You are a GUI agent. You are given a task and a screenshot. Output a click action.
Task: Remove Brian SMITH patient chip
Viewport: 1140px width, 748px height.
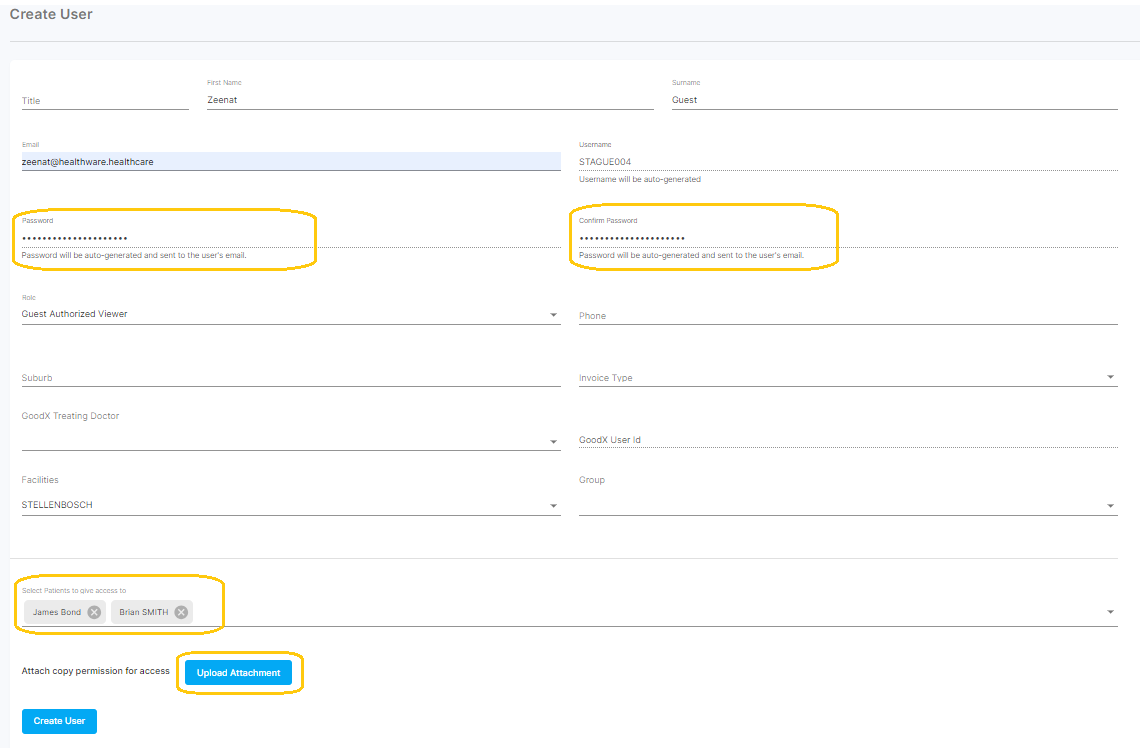point(181,612)
